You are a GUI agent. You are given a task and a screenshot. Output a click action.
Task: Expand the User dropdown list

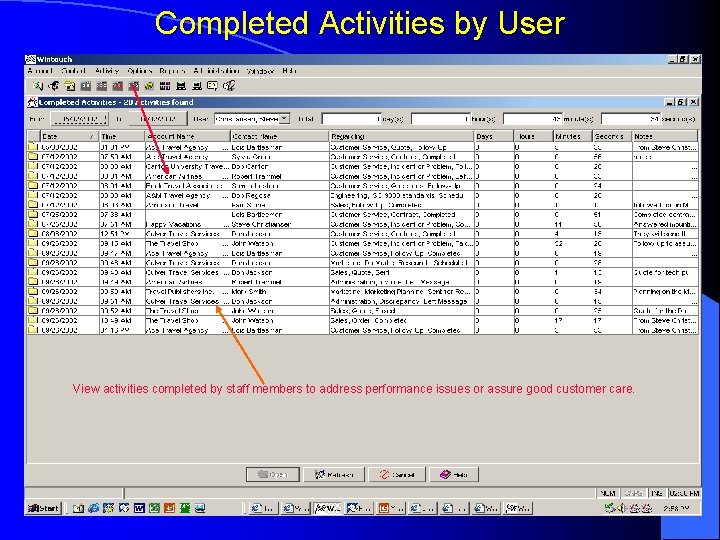[x=285, y=119]
